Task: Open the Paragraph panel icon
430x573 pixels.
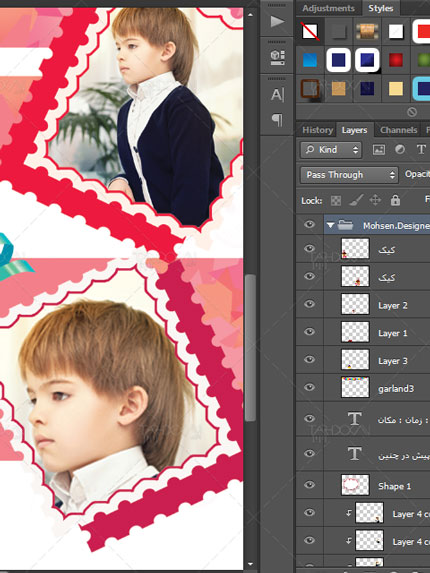Action: click(x=277, y=120)
